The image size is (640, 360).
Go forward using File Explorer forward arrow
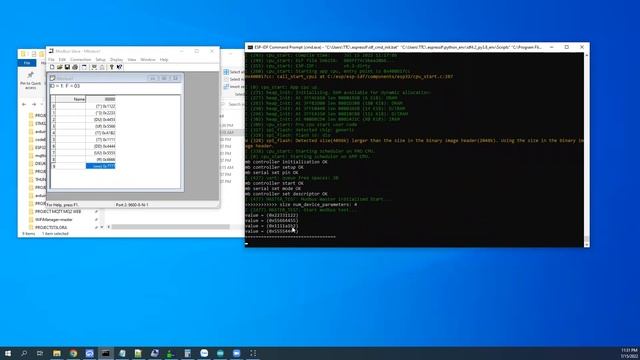pos(34,104)
